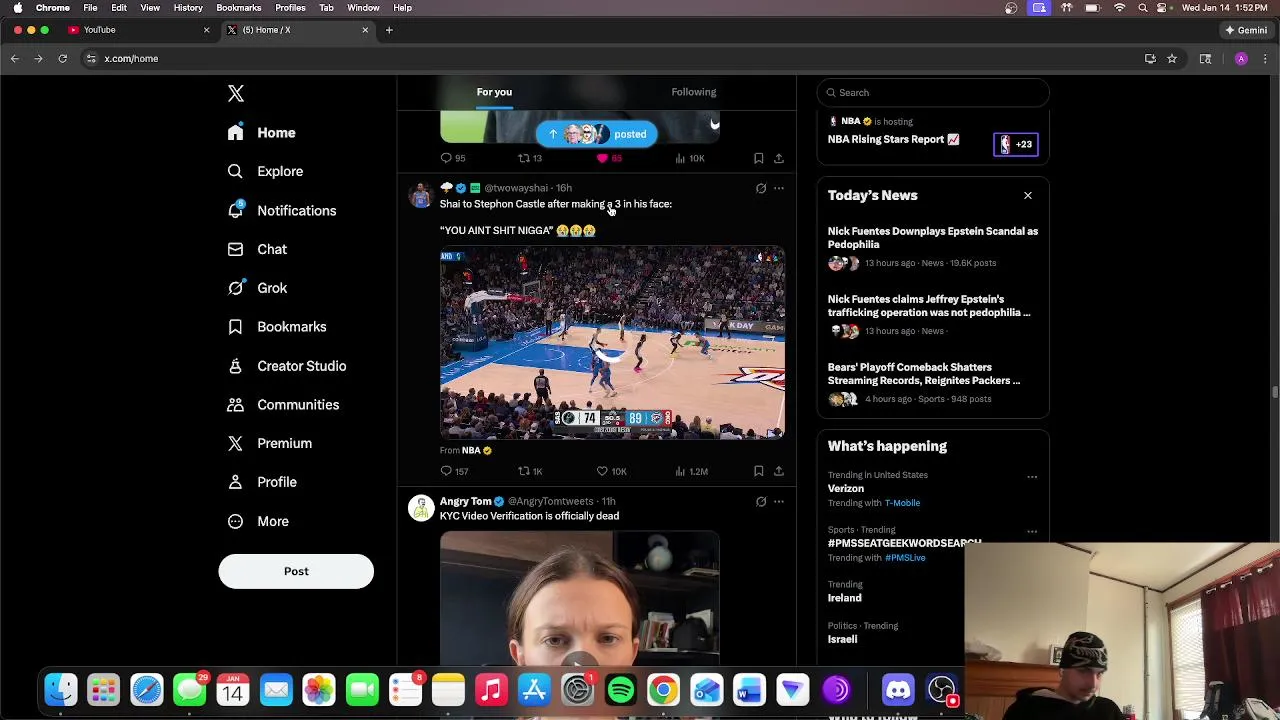Open the Explore page
Image resolution: width=1280 pixels, height=720 pixels.
[x=266, y=171]
